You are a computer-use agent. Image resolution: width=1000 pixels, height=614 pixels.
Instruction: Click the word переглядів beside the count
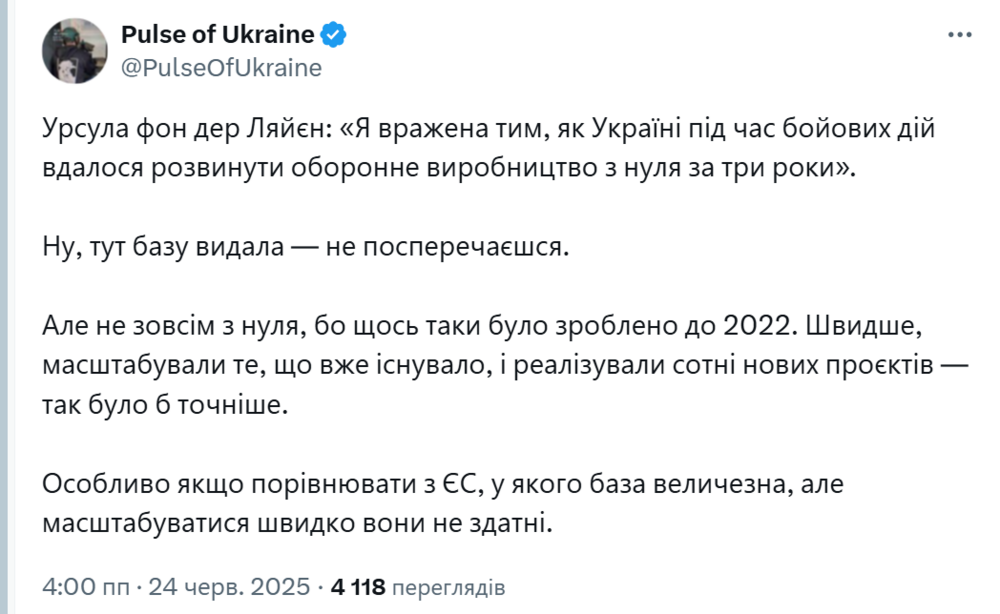point(449,585)
